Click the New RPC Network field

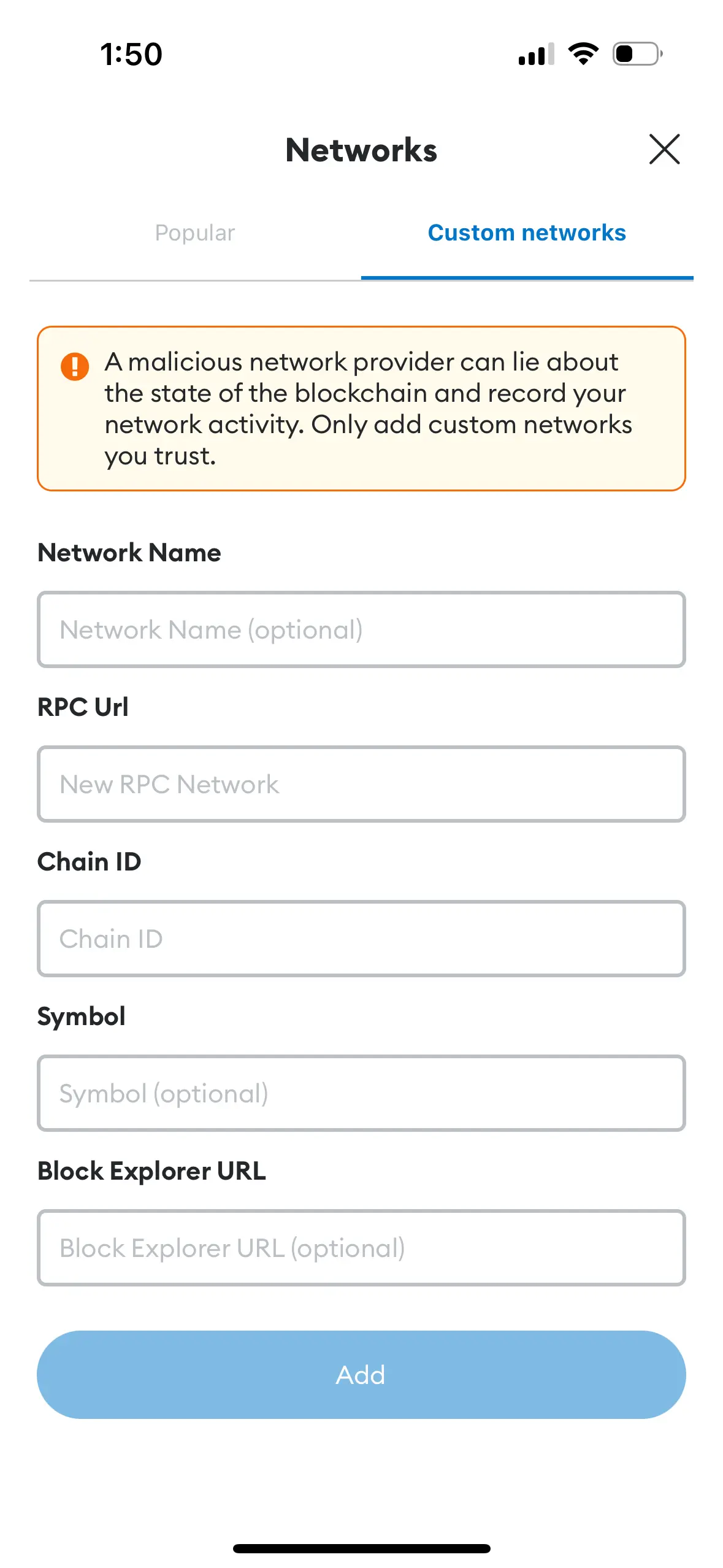click(x=361, y=784)
